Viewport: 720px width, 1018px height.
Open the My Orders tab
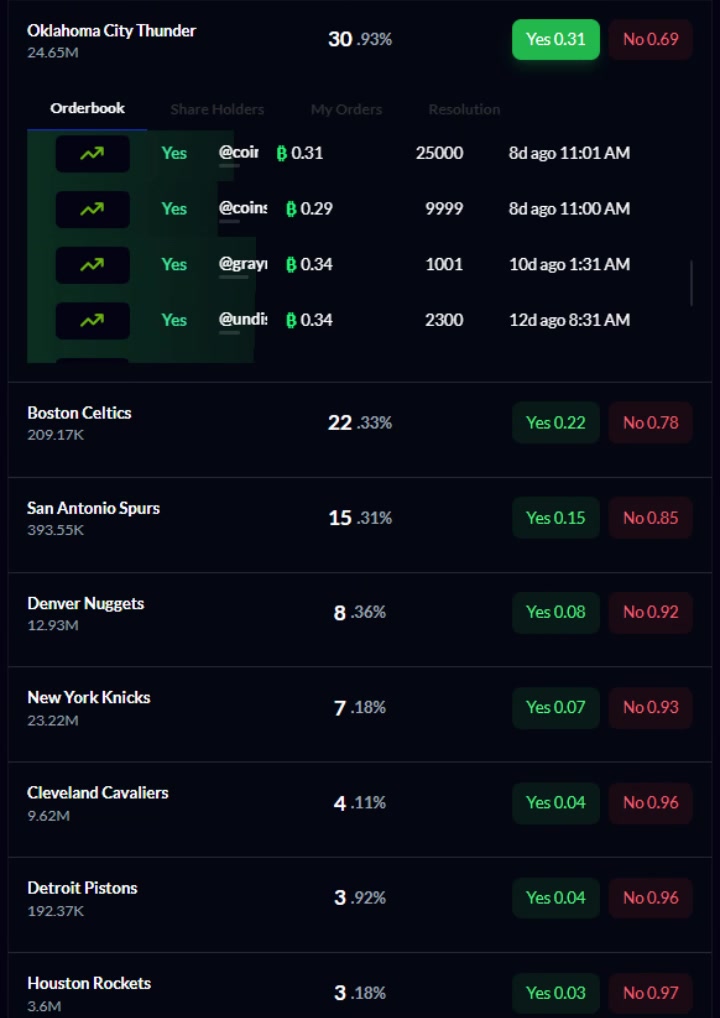tap(346, 109)
